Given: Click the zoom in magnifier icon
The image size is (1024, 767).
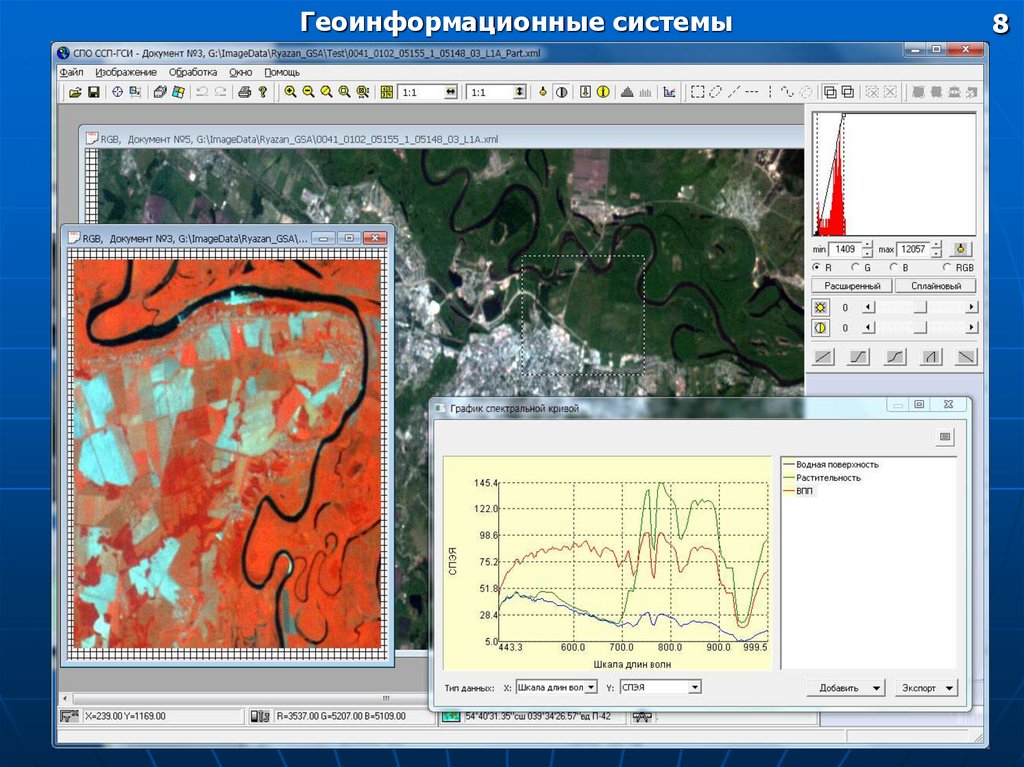Looking at the screenshot, I should [x=290, y=92].
